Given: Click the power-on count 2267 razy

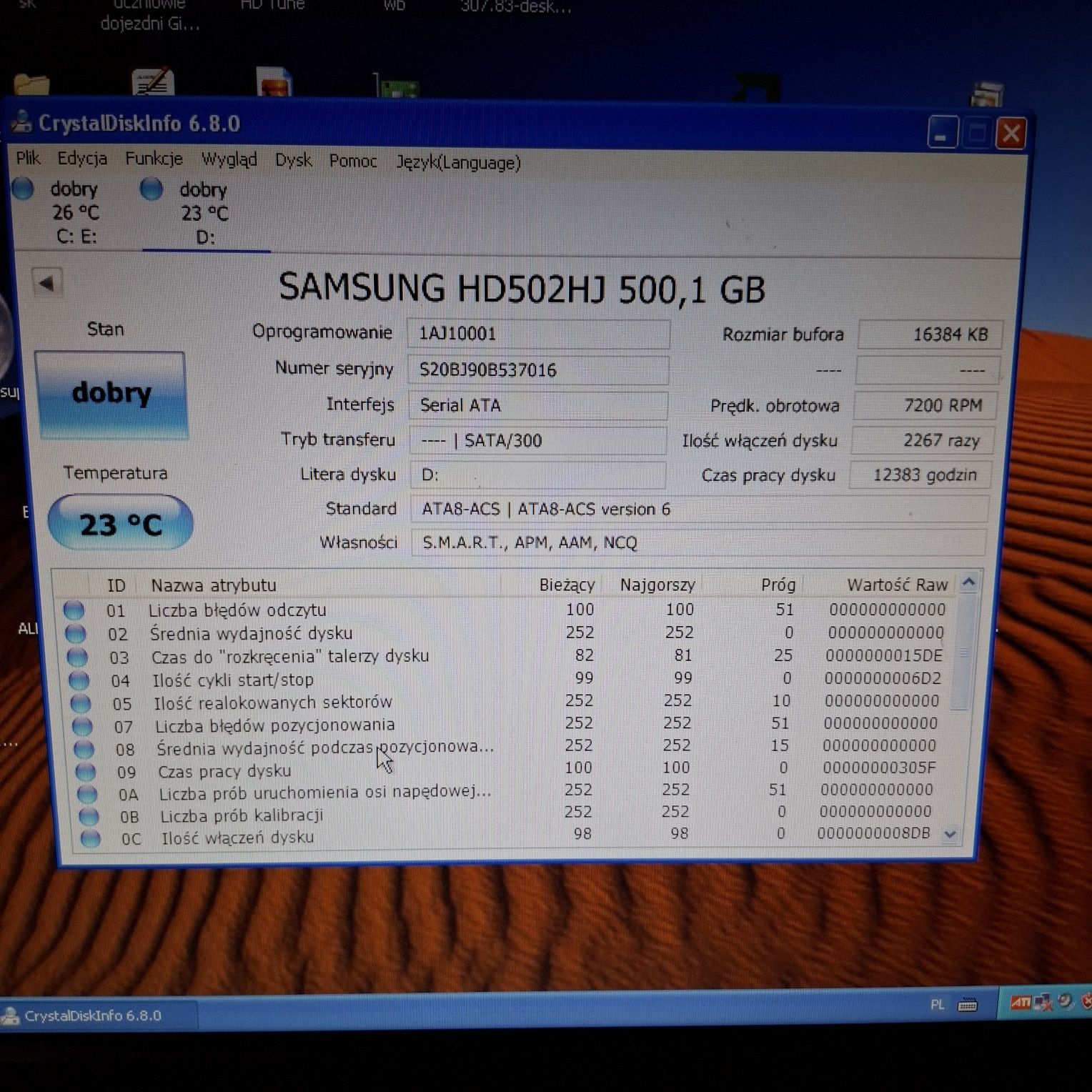Looking at the screenshot, I should [923, 440].
